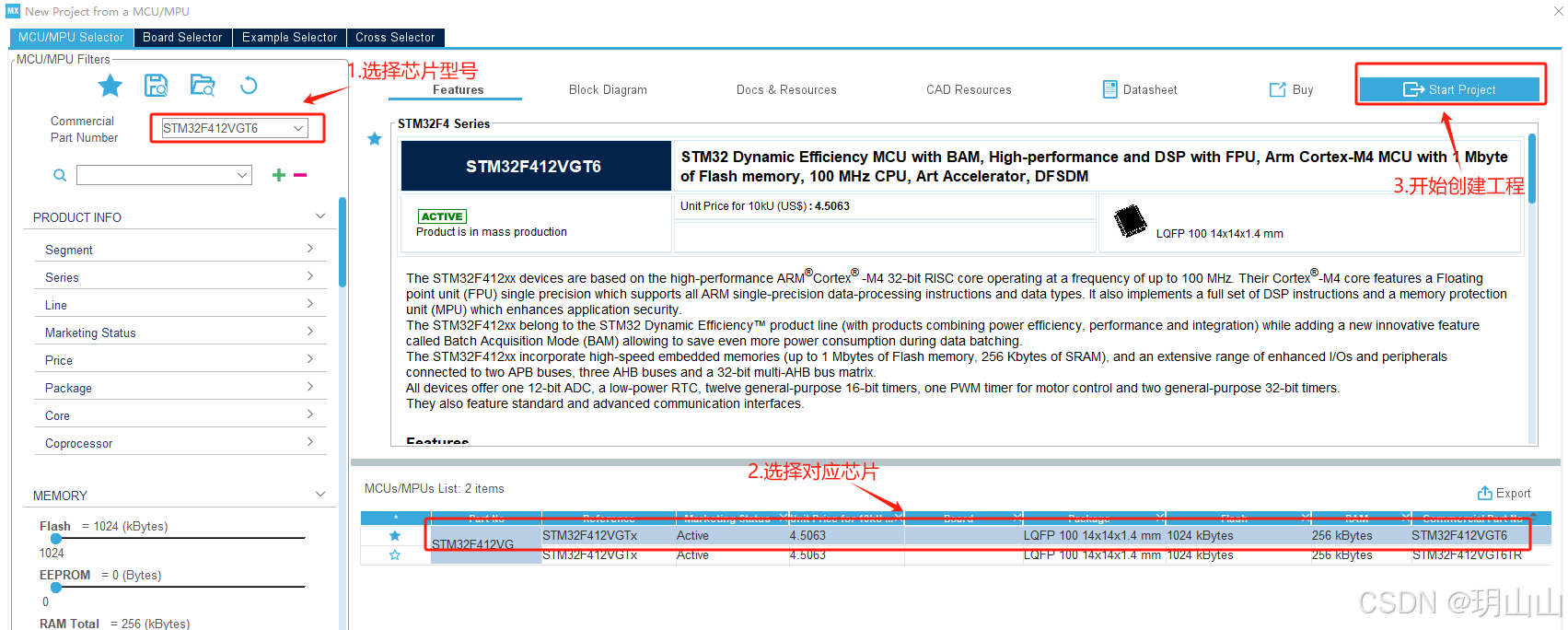
Task: Collapse the MEMORY section
Action: coord(320,495)
